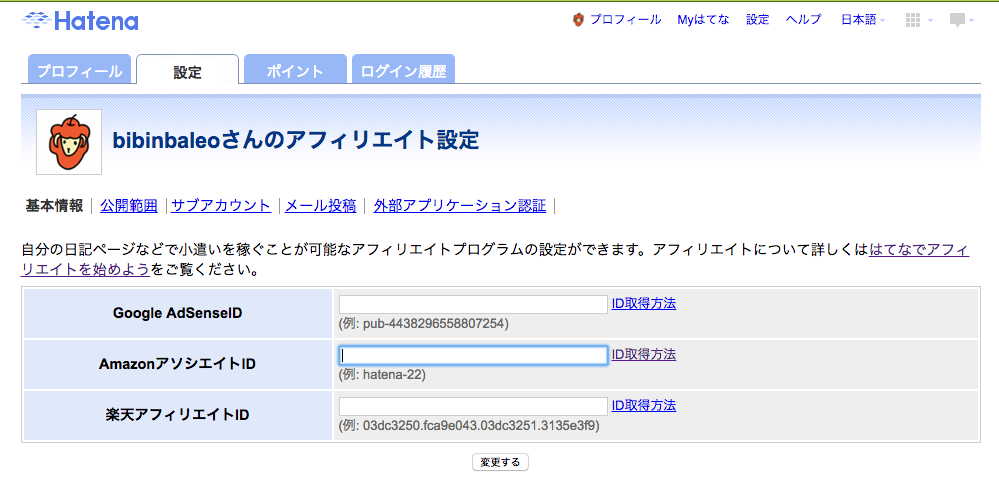Click the example text pub-4438296558807254
Image resolution: width=999 pixels, height=480 pixels.
[x=434, y=324]
